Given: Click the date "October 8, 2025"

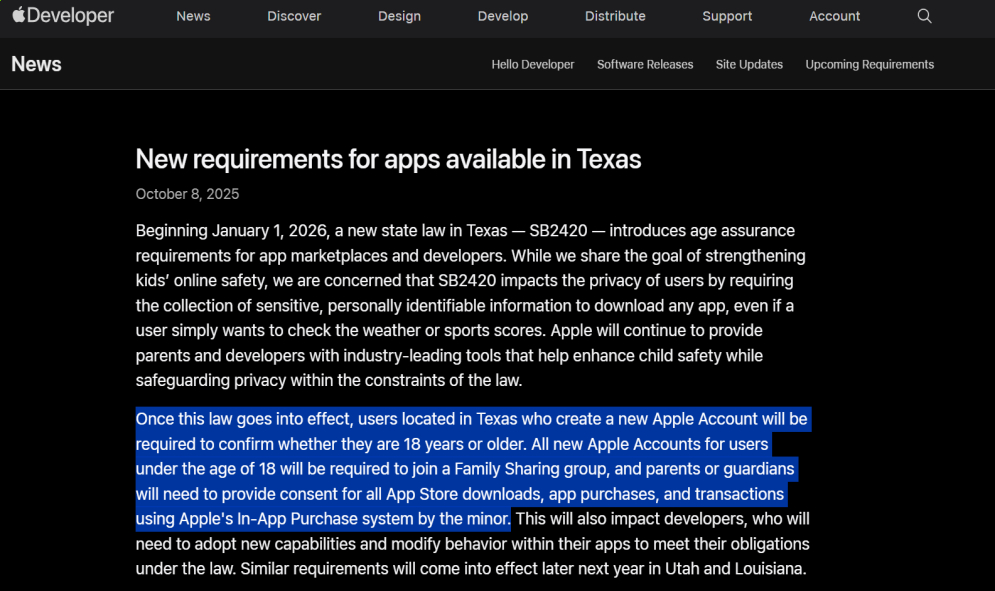Looking at the screenshot, I should tap(187, 194).
